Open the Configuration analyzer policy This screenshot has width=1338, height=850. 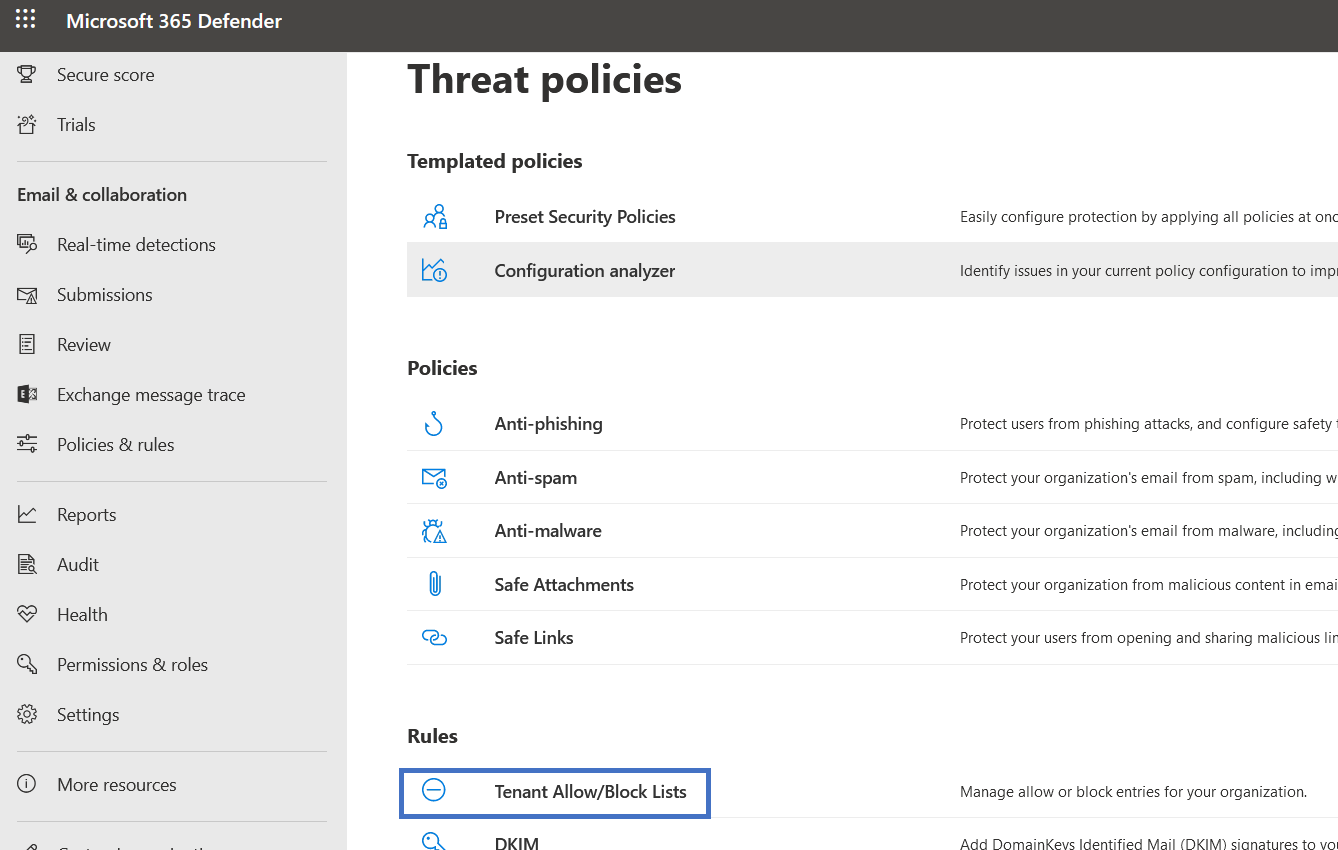[584, 271]
